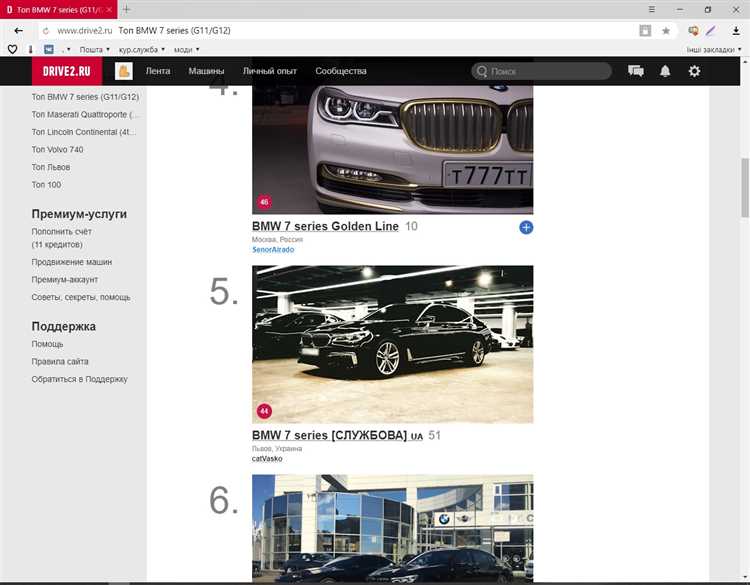Screen dimensions: 750x585
Task: Open 'BMW 7 series Golden Line' title link
Action: (325, 226)
